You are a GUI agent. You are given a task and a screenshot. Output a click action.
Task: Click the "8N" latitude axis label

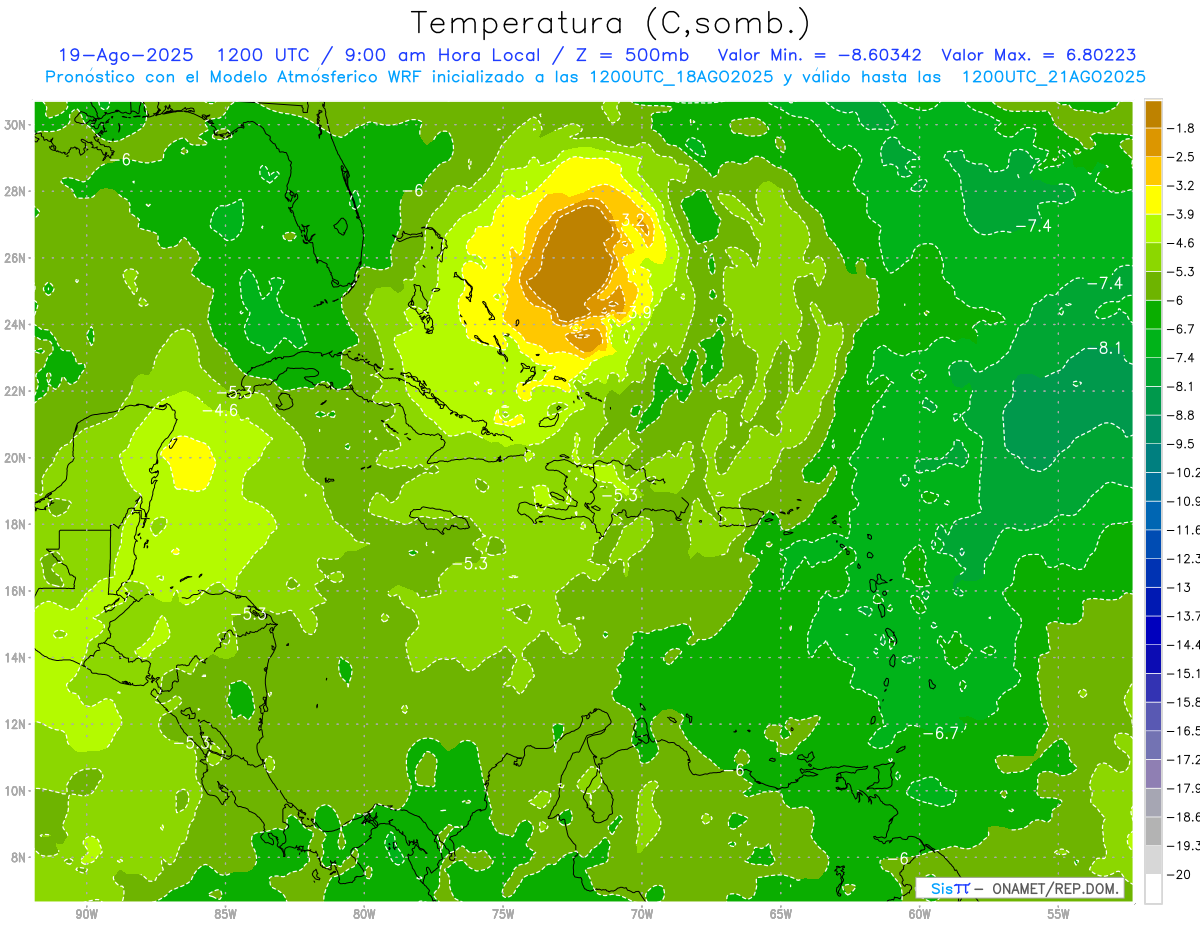(20, 857)
